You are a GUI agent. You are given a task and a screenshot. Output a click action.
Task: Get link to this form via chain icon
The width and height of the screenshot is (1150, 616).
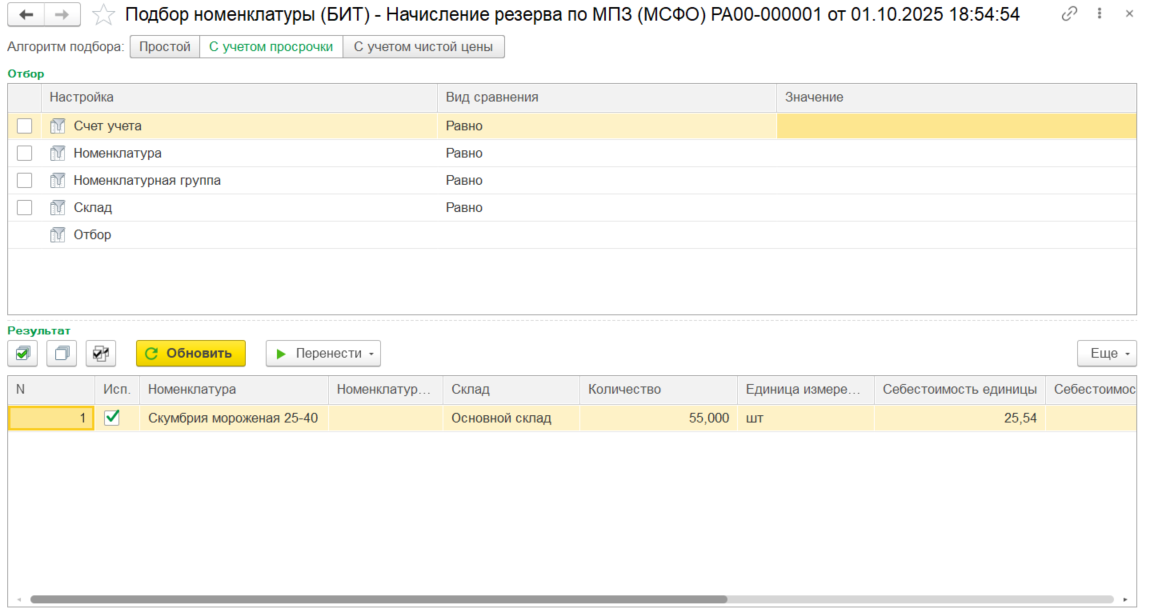click(x=1070, y=14)
